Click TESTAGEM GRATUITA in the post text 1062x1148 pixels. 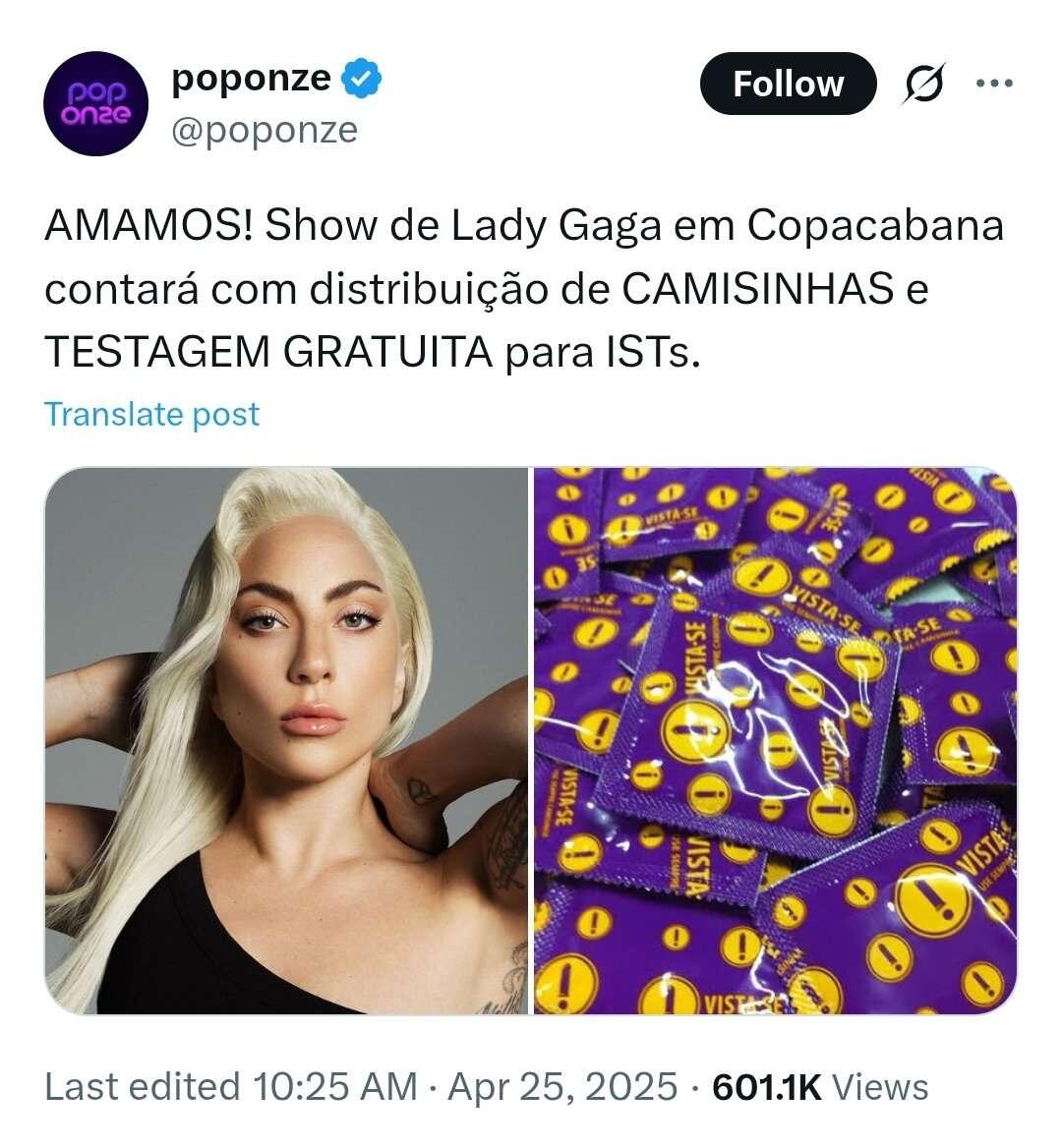(268, 352)
